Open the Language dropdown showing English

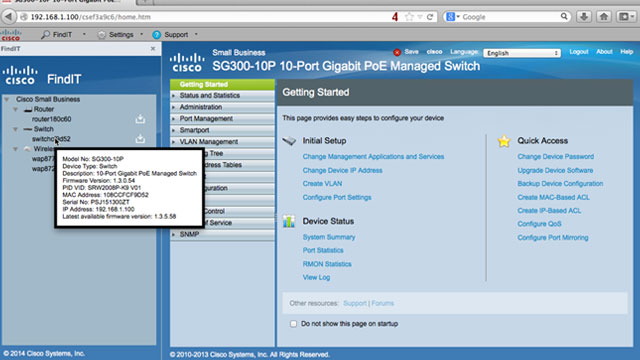(x=522, y=53)
